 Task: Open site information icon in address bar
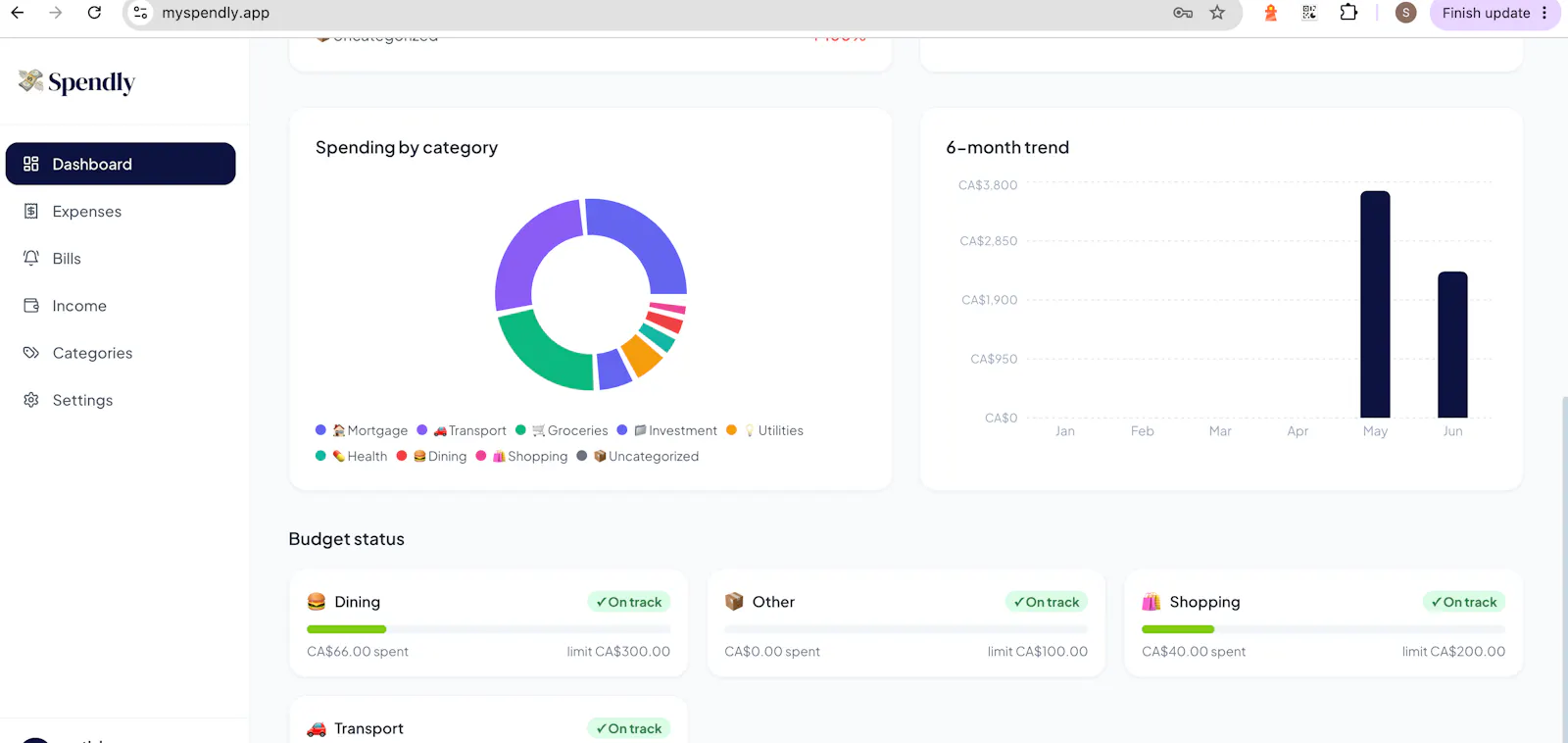(x=141, y=13)
